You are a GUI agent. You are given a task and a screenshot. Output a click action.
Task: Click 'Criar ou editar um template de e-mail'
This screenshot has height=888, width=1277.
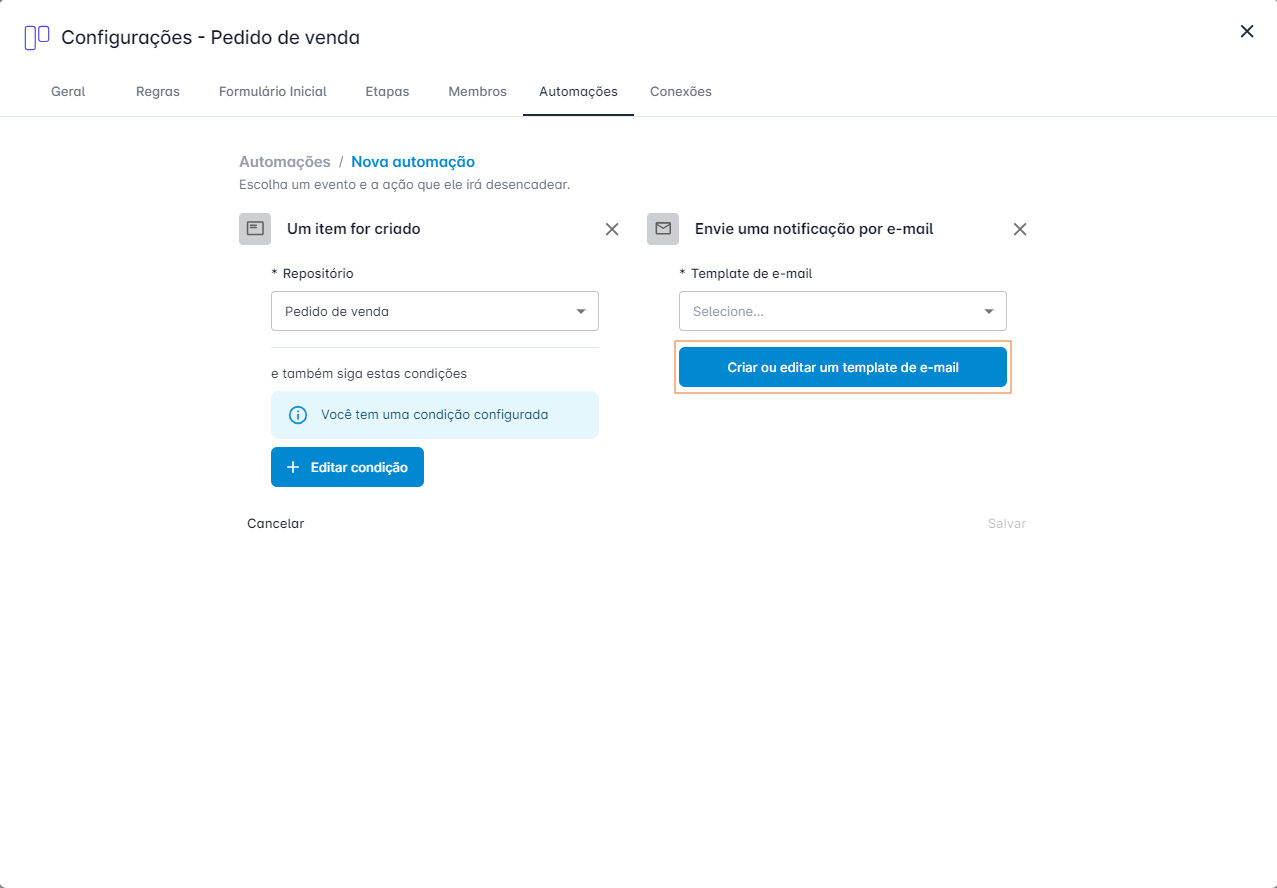tap(843, 367)
